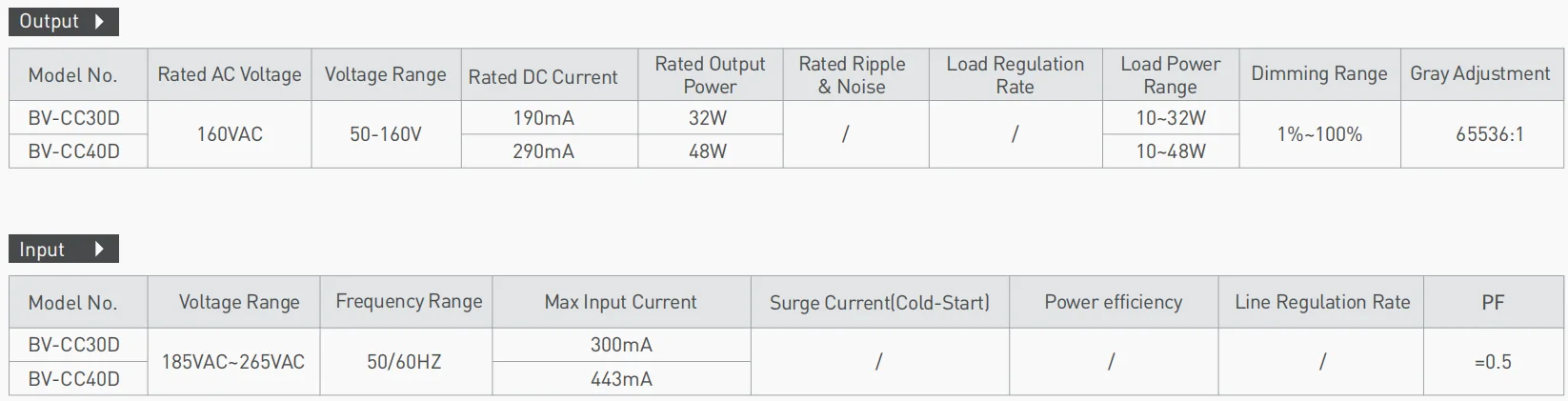This screenshot has height=401, width=1568.
Task: Click the Rated Ripple & Noise header
Action: tap(852, 75)
